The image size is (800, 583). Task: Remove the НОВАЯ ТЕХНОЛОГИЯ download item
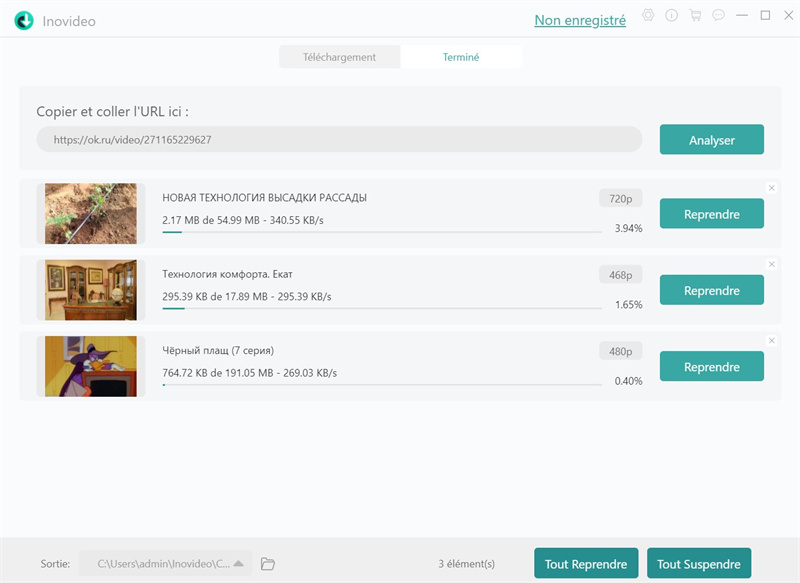pos(771,188)
